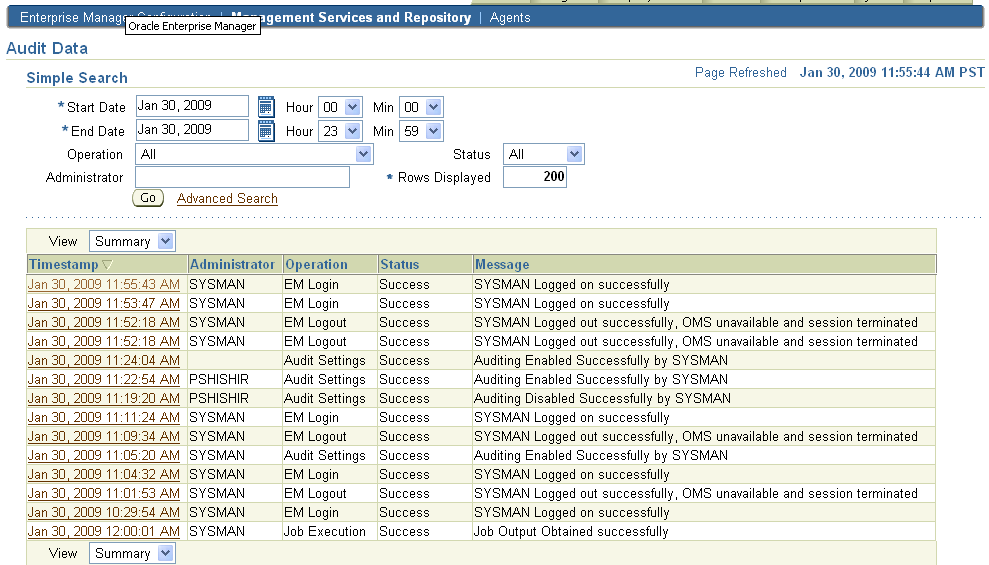The width and height of the screenshot is (989, 565).
Task: Expand the Status dropdown
Action: coord(544,154)
